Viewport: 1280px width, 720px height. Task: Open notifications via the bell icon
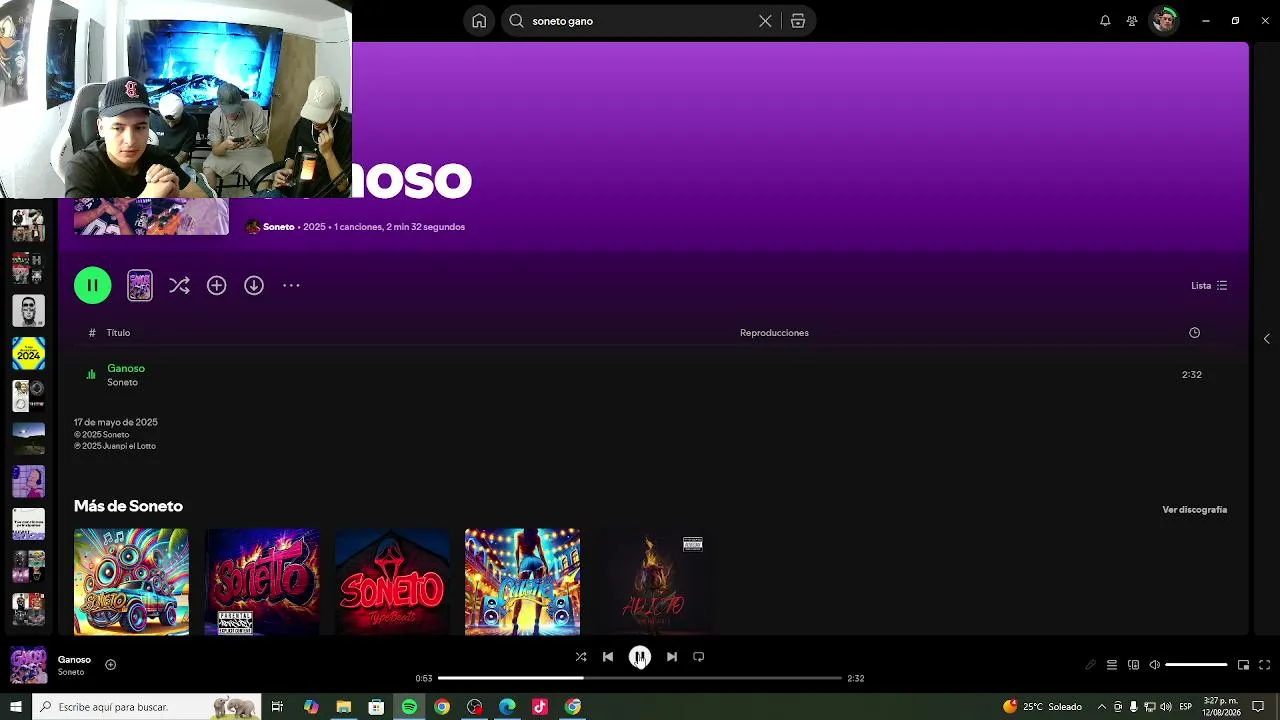[x=1105, y=21]
